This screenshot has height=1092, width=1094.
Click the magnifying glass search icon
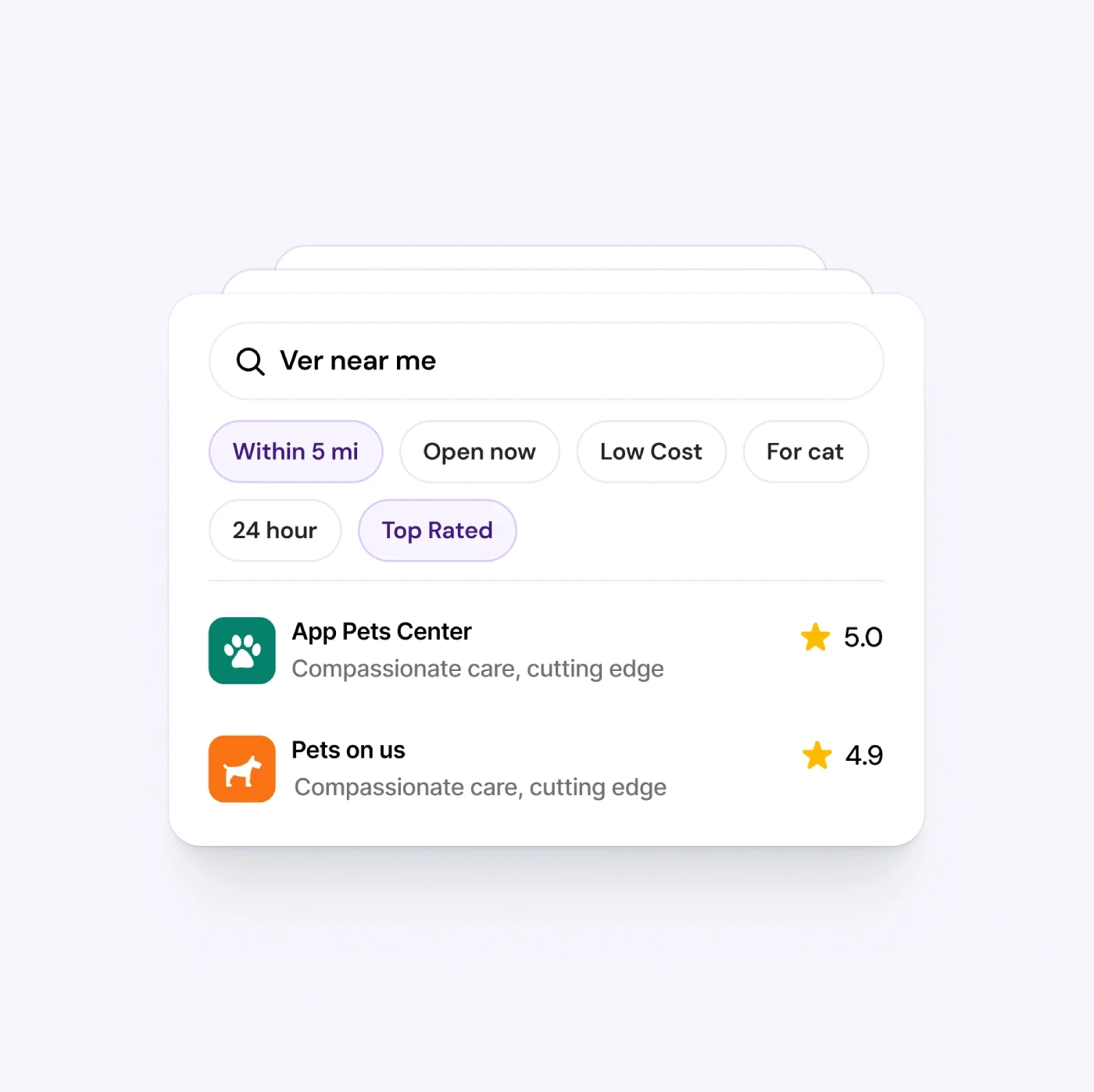click(250, 362)
